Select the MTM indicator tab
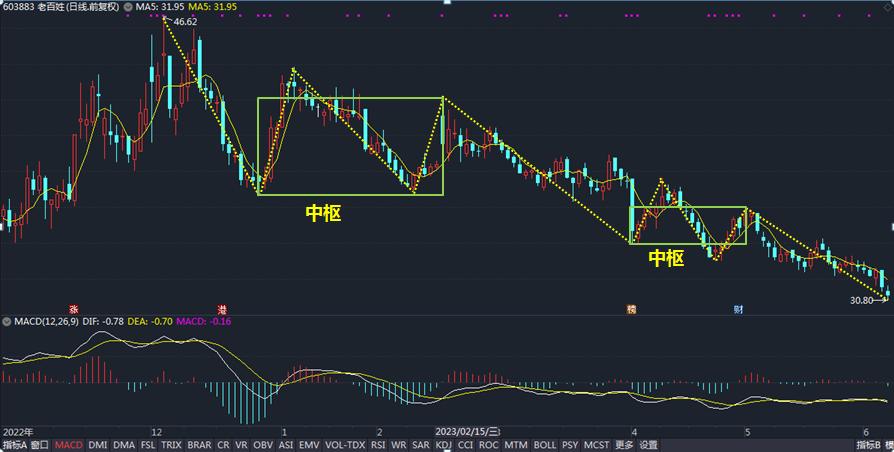 click(516, 445)
